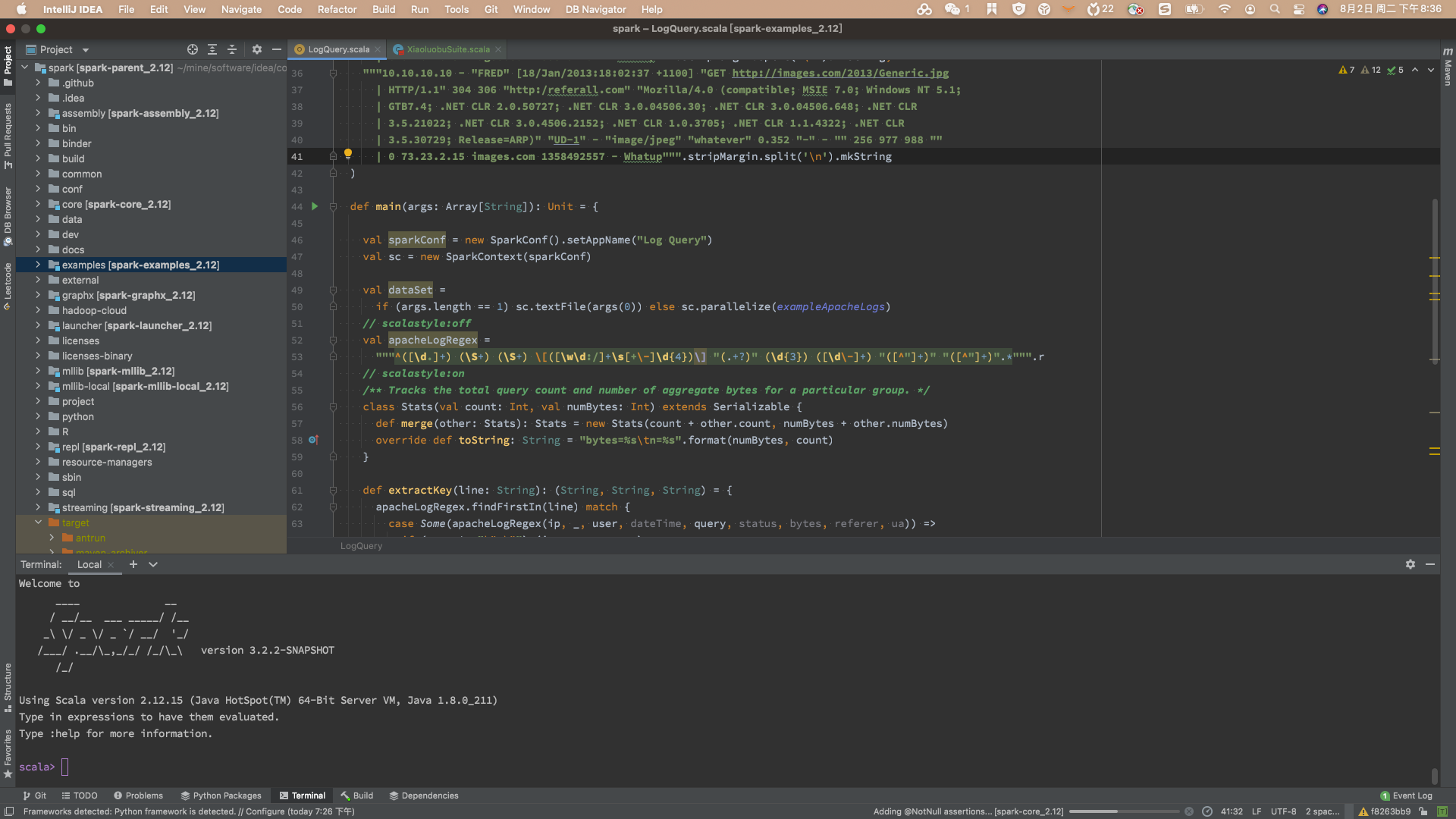Open the Navigate menu
The image size is (1456, 819).
click(x=241, y=9)
